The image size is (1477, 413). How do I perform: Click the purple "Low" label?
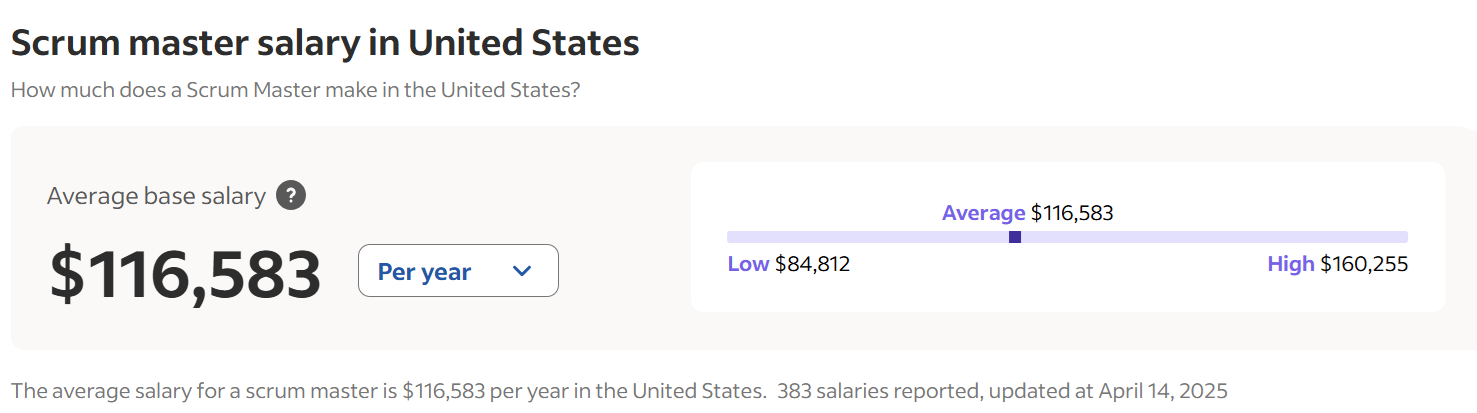pos(748,264)
